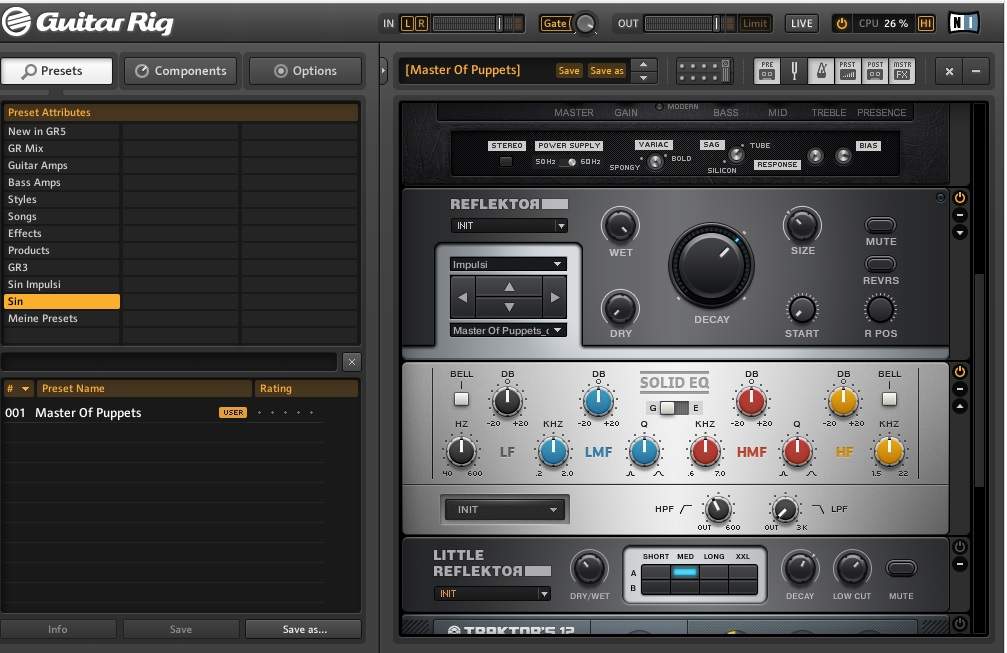The width and height of the screenshot is (1007, 653).
Task: Toggle the Solid EQ power button
Action: (x=959, y=372)
